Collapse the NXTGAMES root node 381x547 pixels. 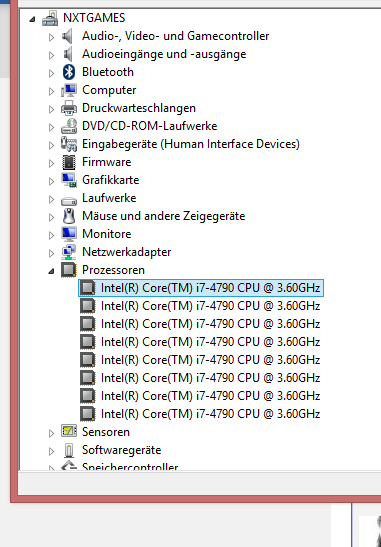(32, 19)
